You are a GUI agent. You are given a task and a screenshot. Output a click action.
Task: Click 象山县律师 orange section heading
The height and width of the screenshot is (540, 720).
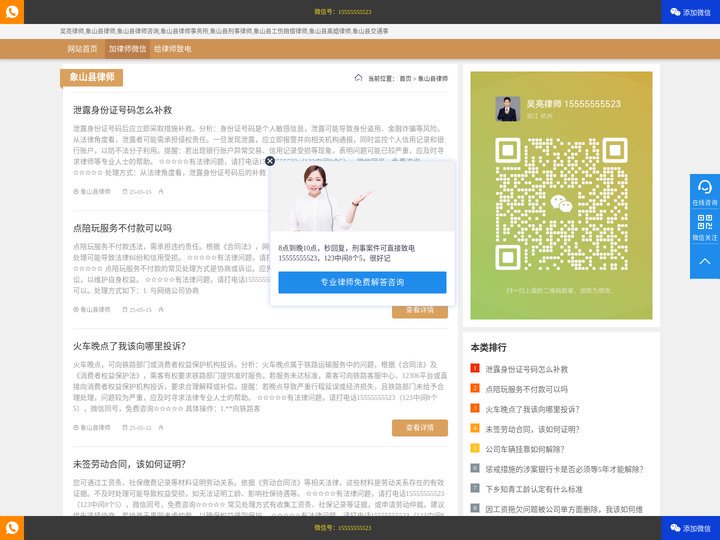pos(92,77)
